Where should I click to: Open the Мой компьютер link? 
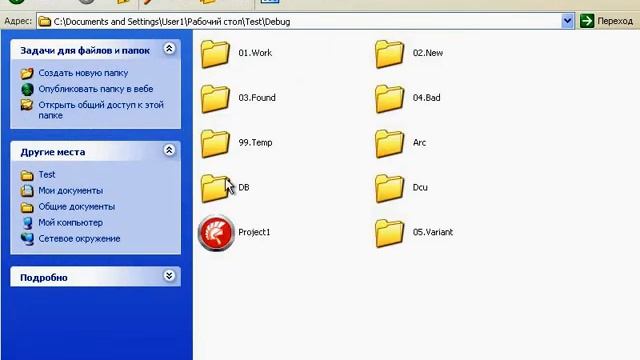coord(71,222)
